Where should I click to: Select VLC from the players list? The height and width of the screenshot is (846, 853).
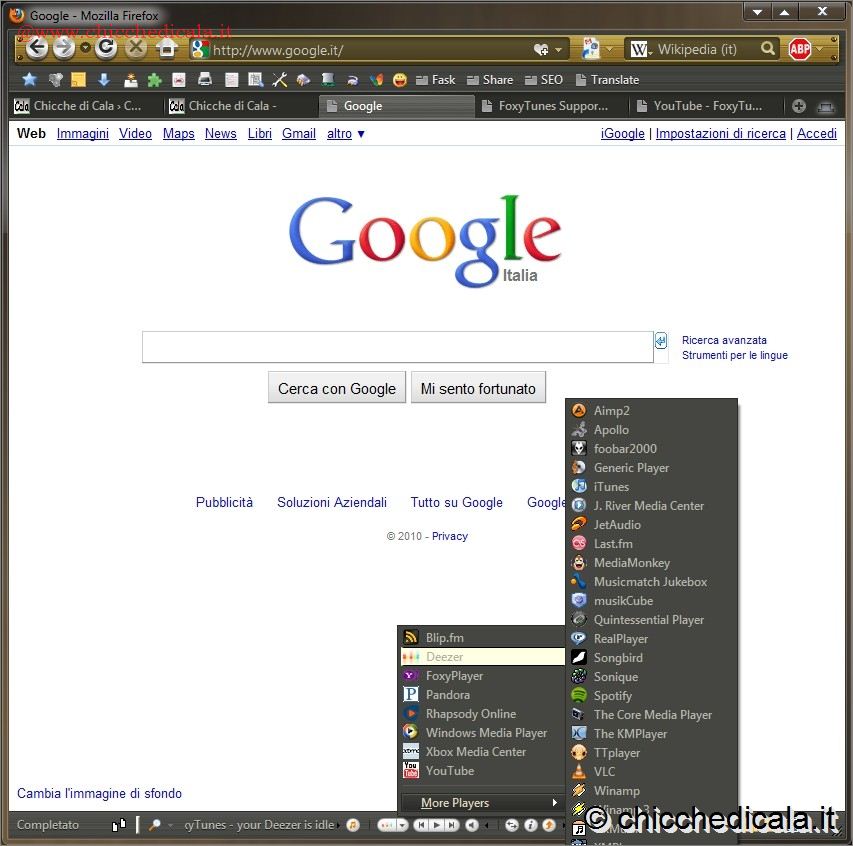604,772
